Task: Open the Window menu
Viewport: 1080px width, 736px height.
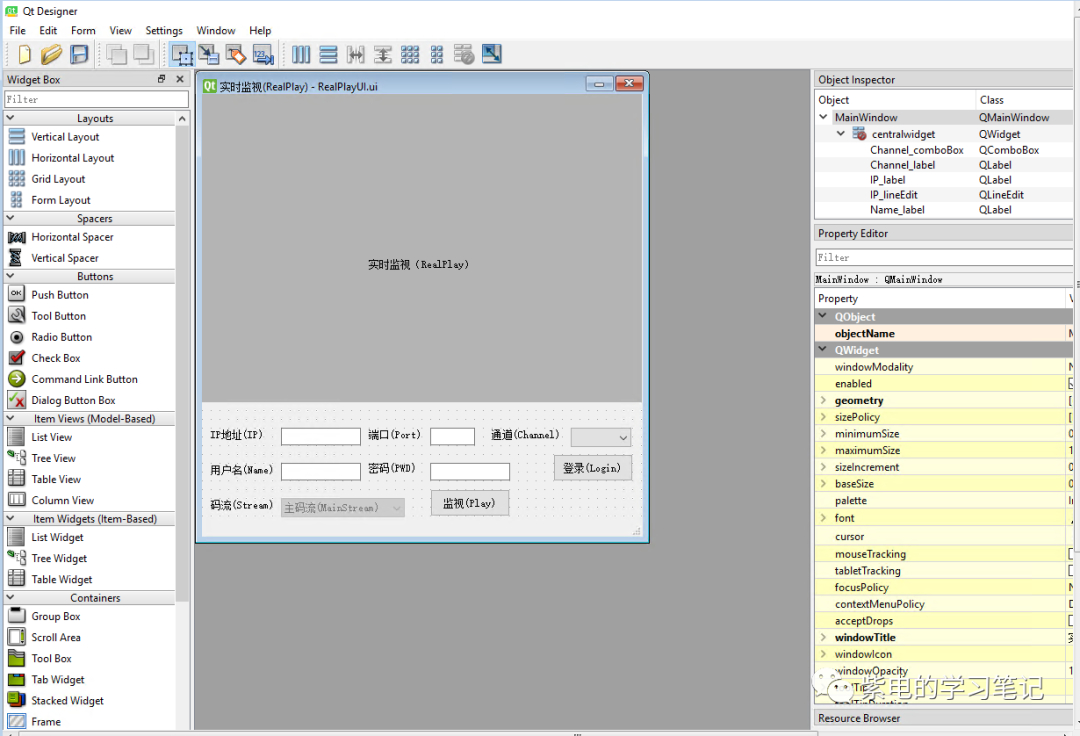Action: click(216, 30)
